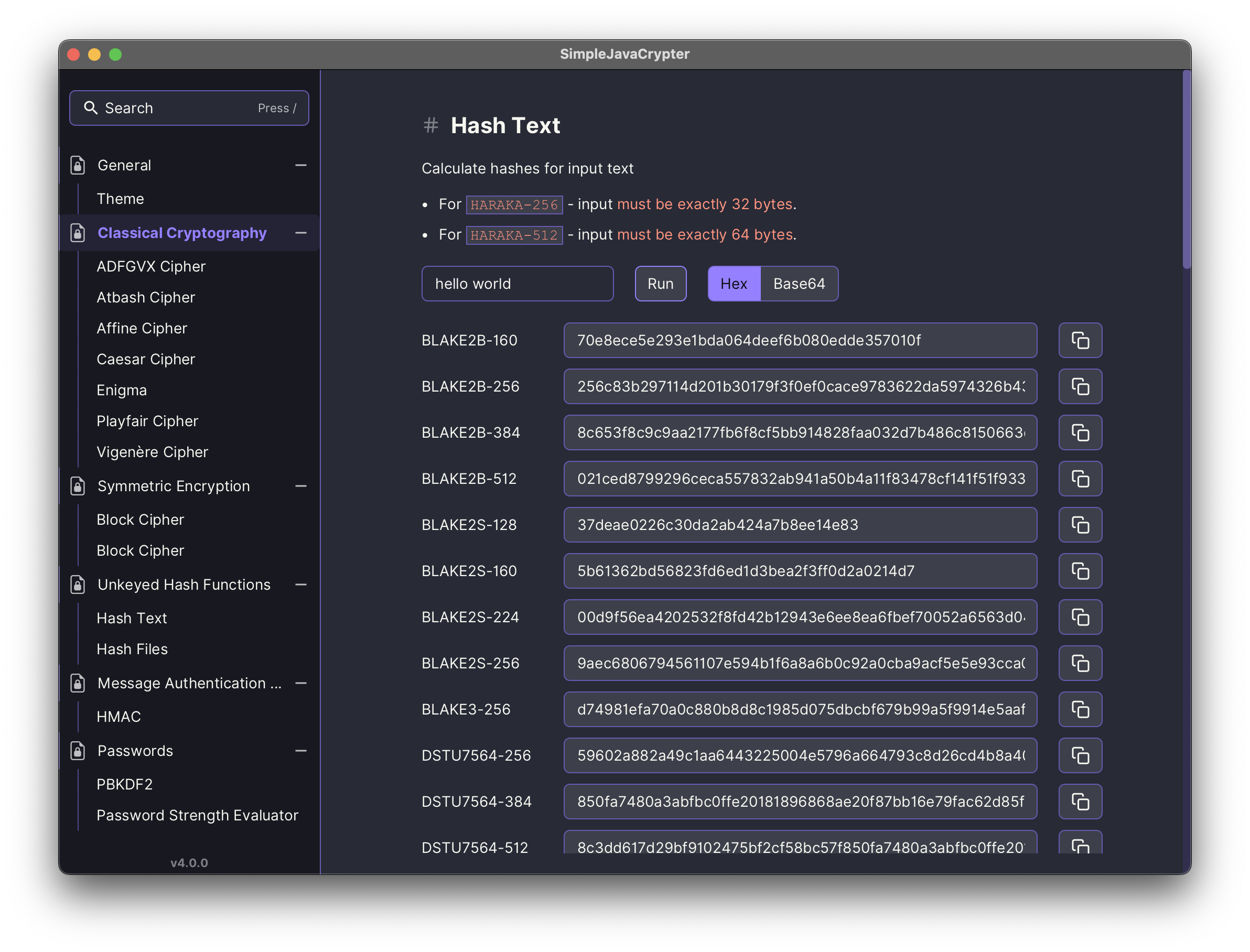
Task: Copy the BLAKE2S-128 hash result
Action: 1080,525
